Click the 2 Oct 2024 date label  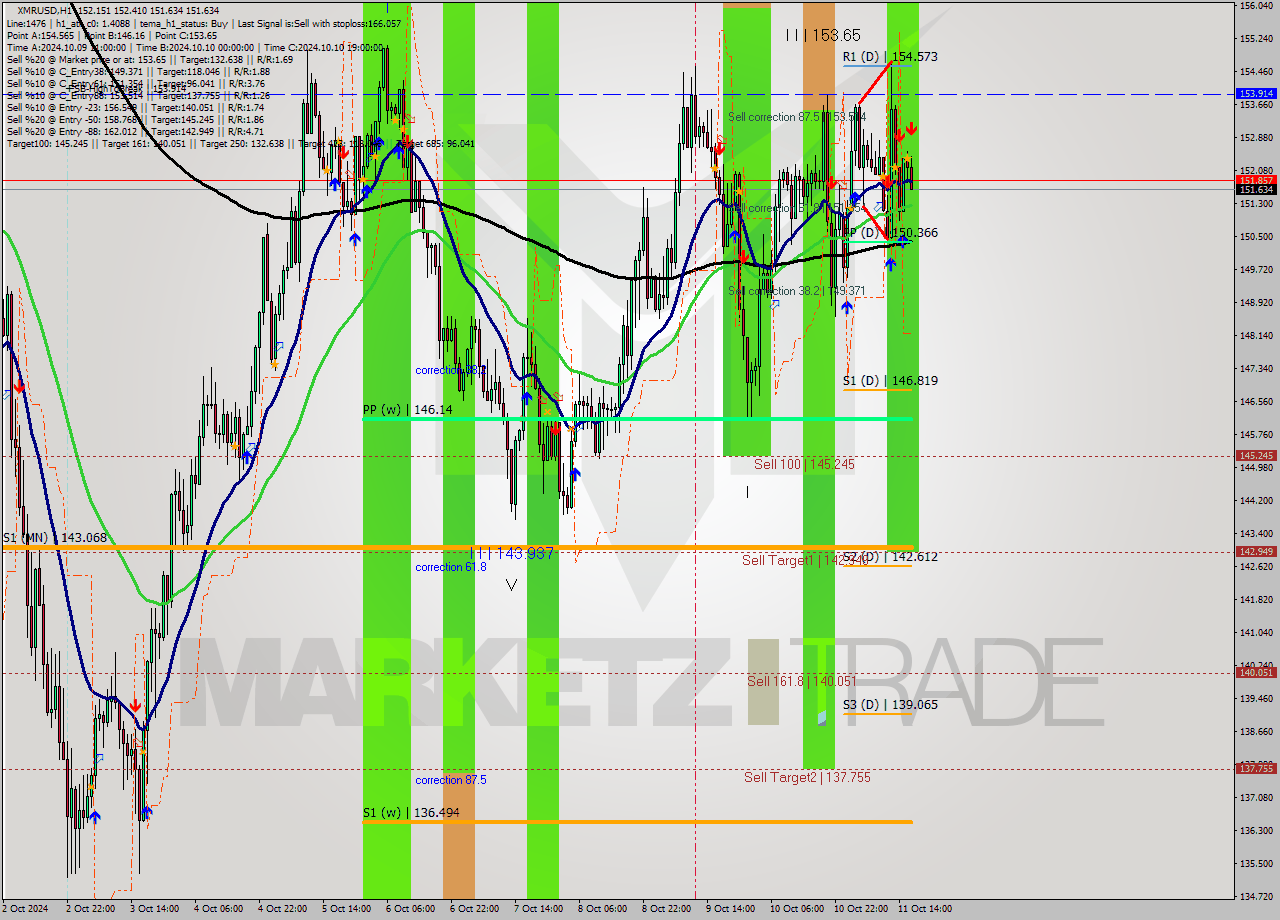(26, 909)
